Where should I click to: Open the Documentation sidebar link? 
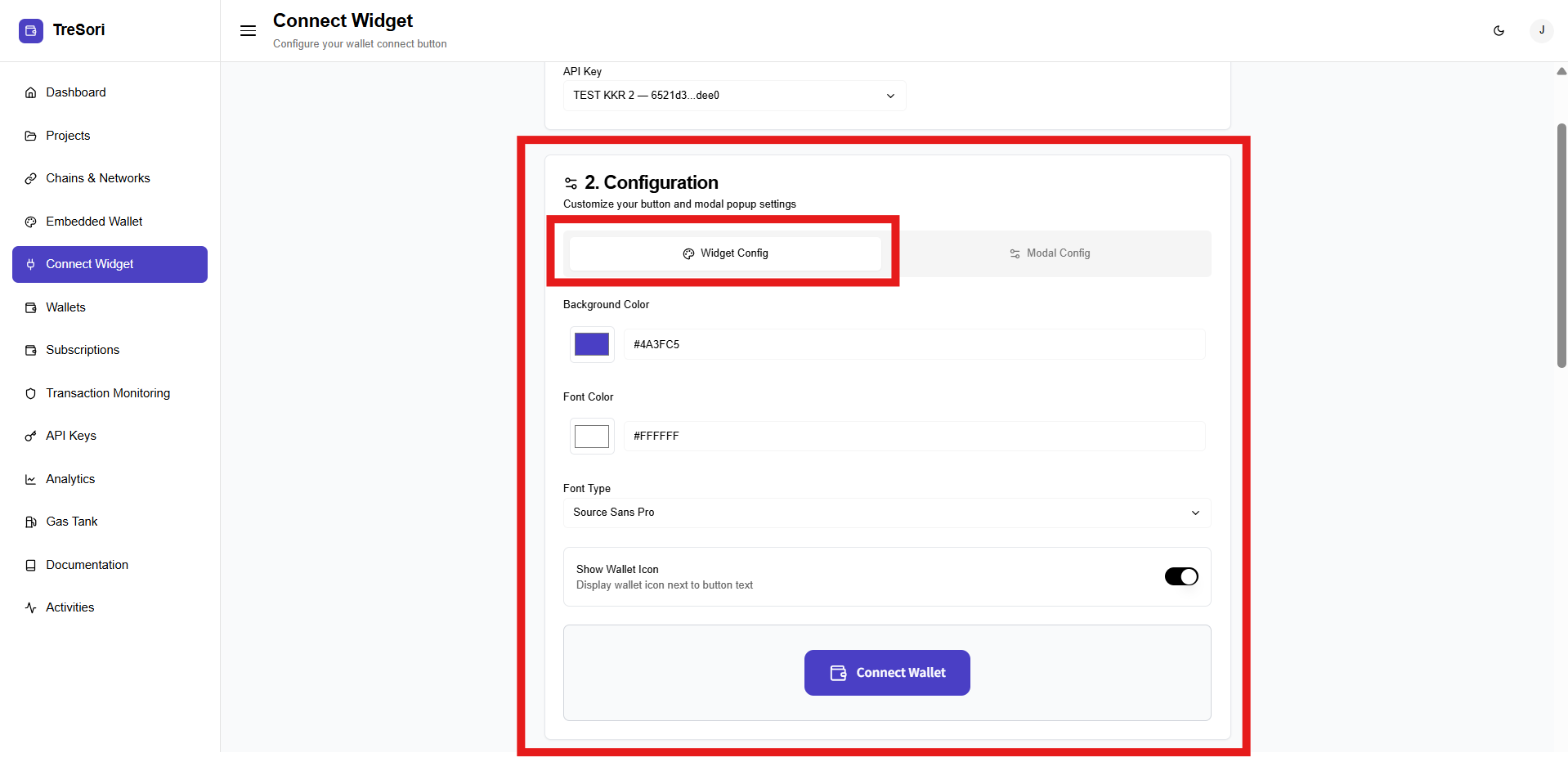point(87,565)
